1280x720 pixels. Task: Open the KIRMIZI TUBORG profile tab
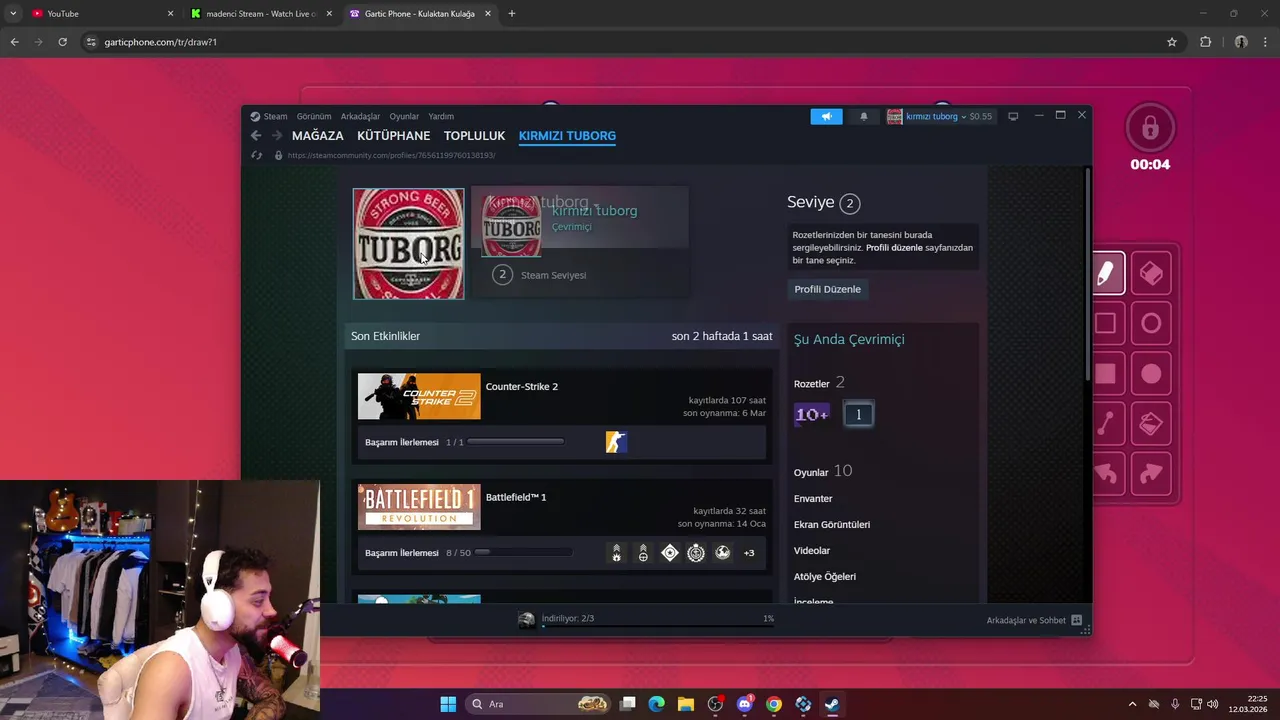pos(567,136)
